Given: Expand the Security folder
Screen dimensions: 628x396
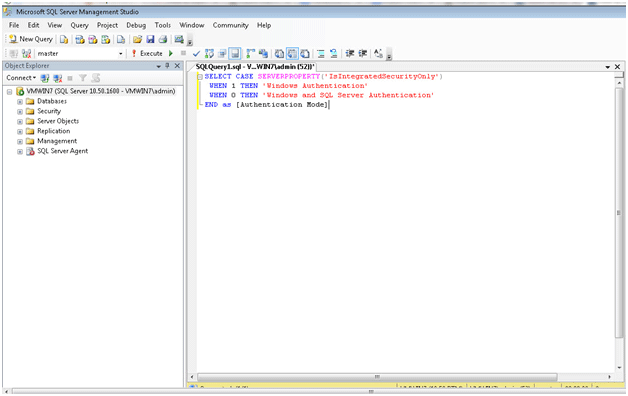Looking at the screenshot, I should (x=20, y=112).
